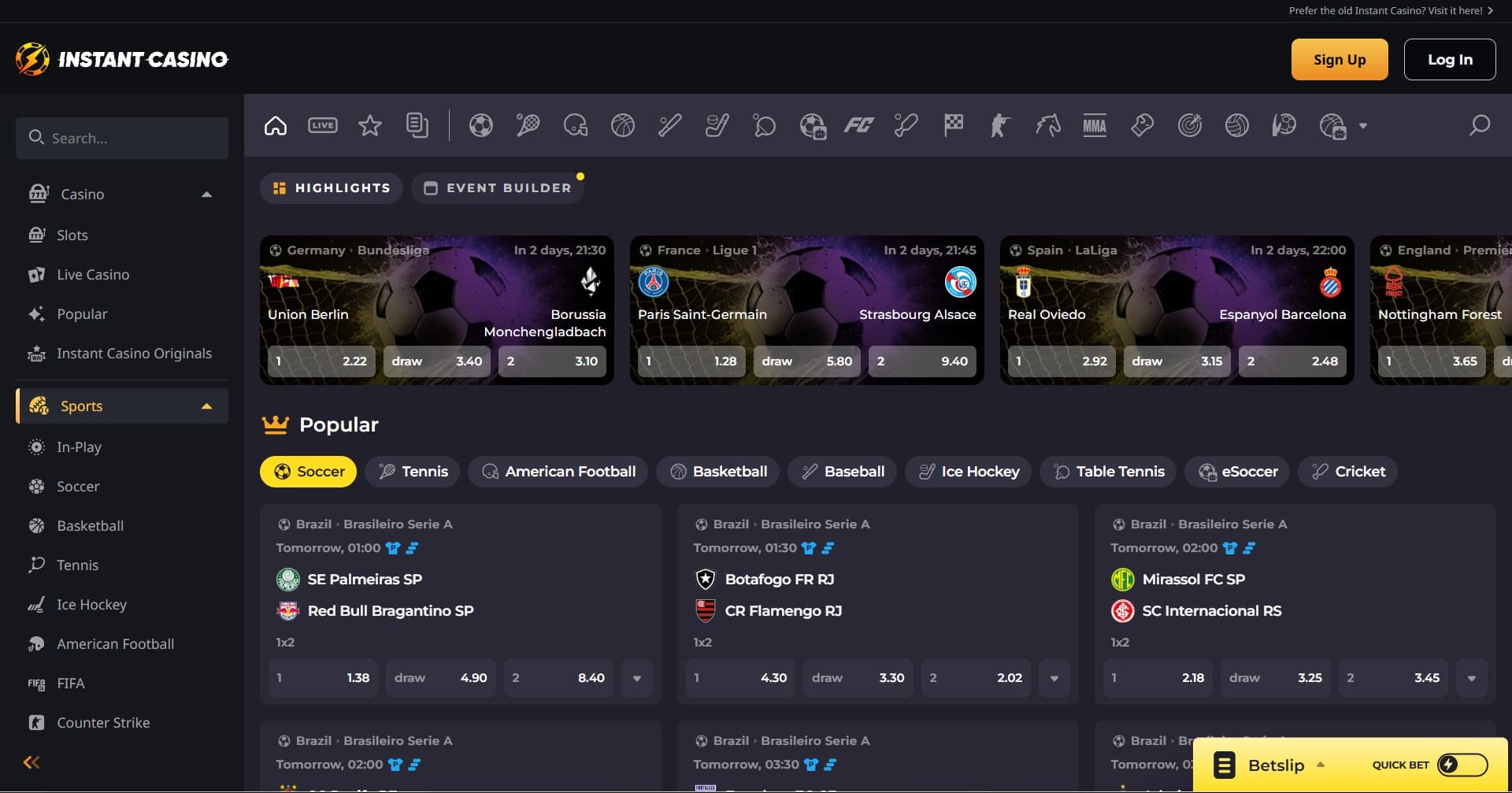Screen dimensions: 1512x793
Task: Select the tennis racket icon in toolbar
Action: click(x=528, y=126)
